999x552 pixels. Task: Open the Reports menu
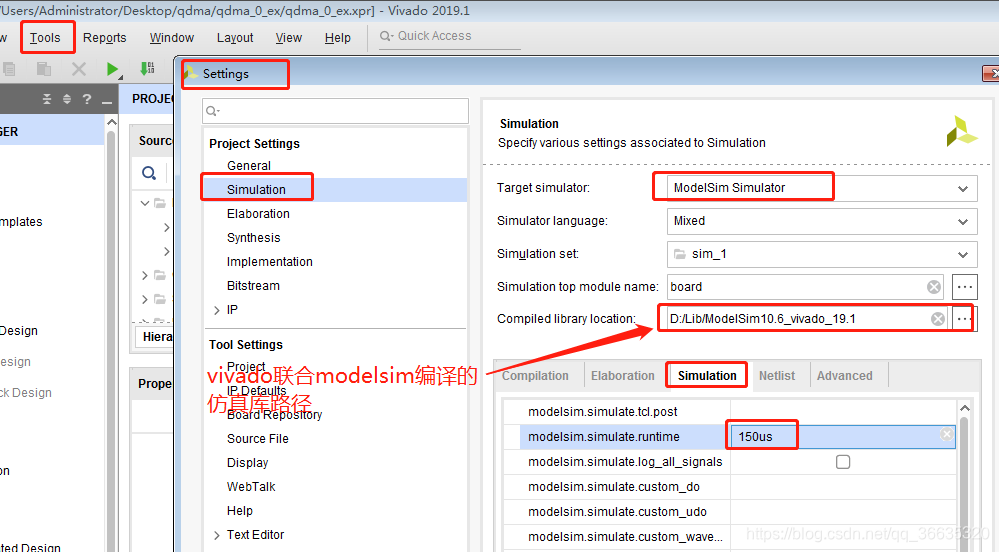coord(104,38)
